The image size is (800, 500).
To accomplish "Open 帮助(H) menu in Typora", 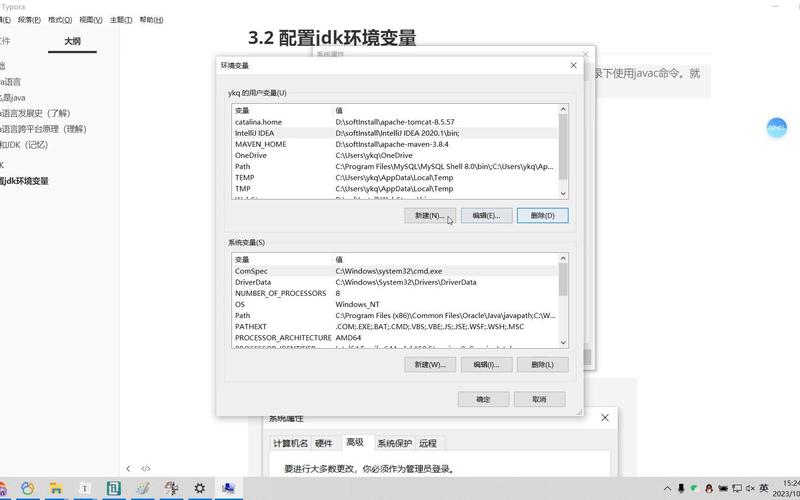I will coord(152,20).
